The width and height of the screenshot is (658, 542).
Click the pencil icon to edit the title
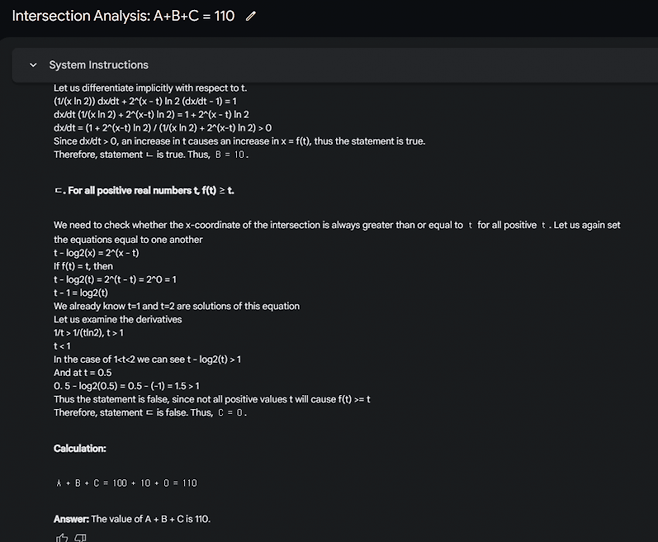pyautogui.click(x=250, y=17)
